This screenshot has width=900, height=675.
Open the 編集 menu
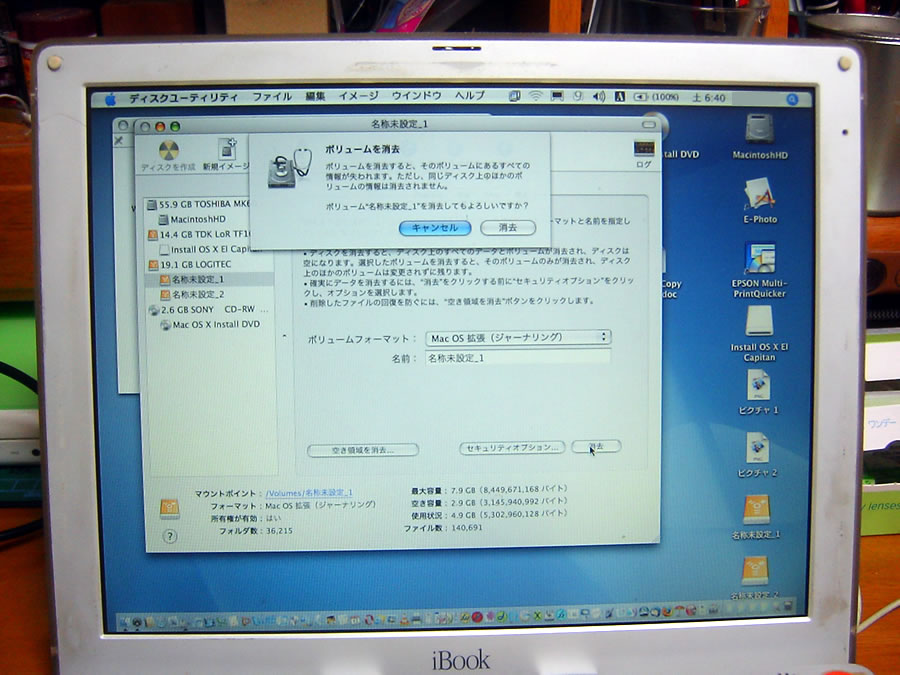point(315,96)
